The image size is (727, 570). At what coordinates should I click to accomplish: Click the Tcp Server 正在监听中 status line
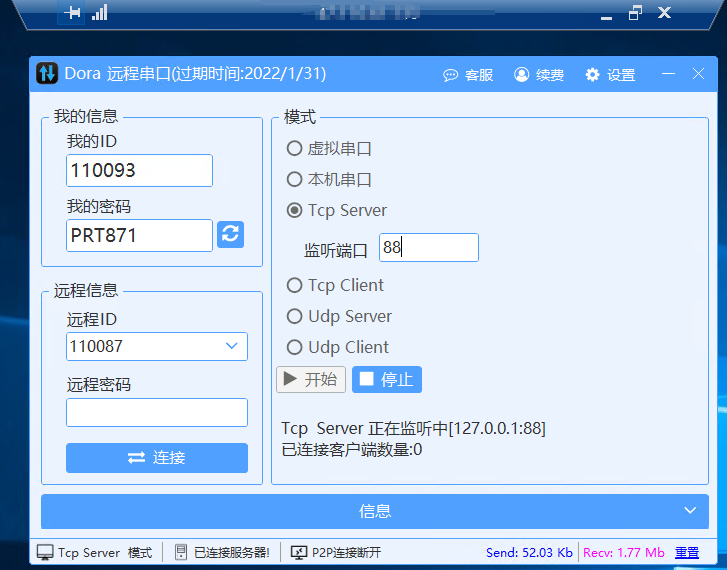pos(413,428)
